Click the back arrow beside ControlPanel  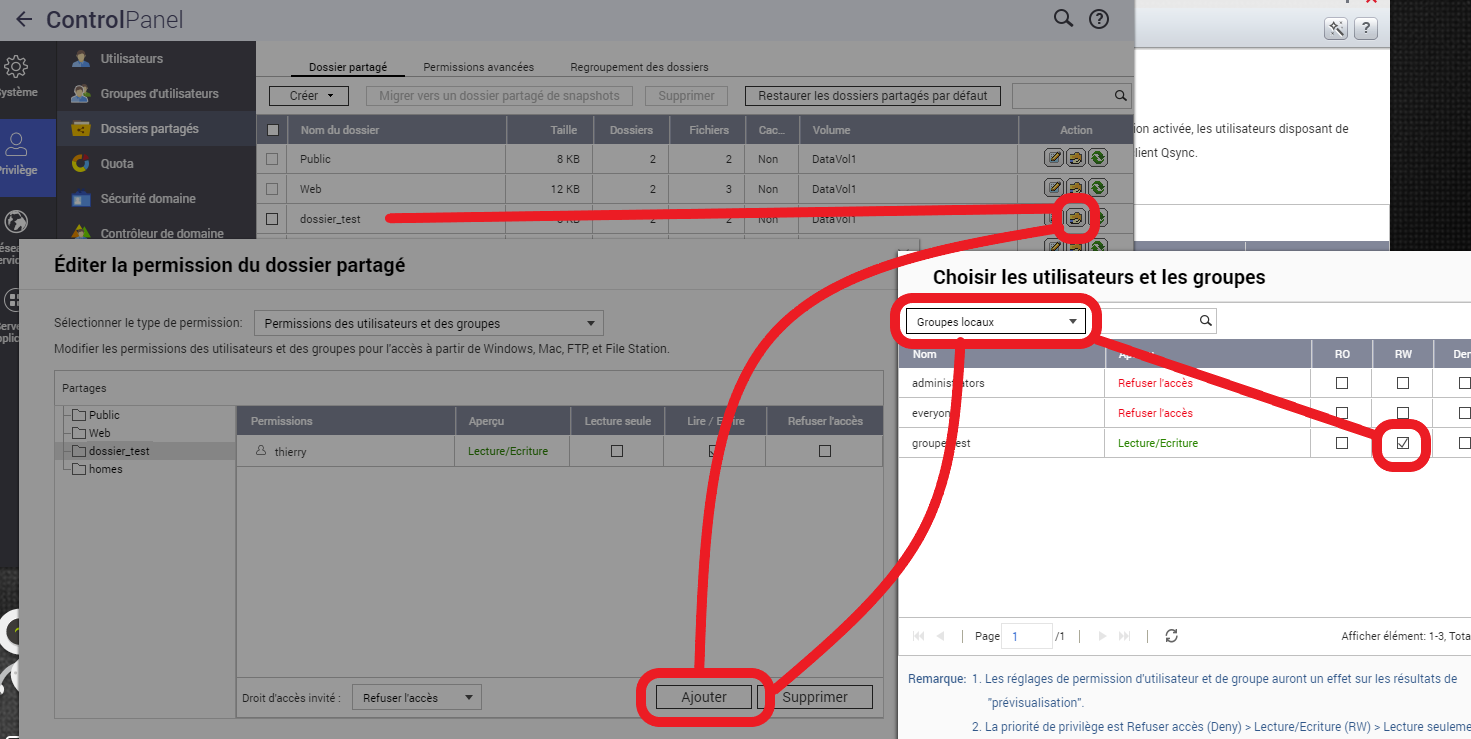click(x=24, y=20)
